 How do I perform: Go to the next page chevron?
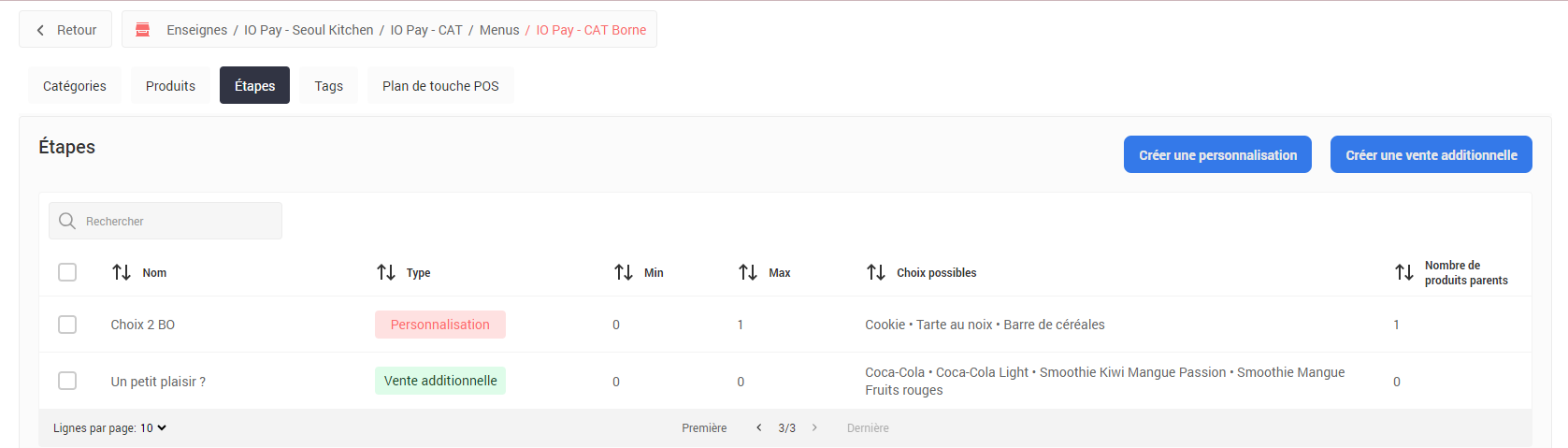point(814,427)
